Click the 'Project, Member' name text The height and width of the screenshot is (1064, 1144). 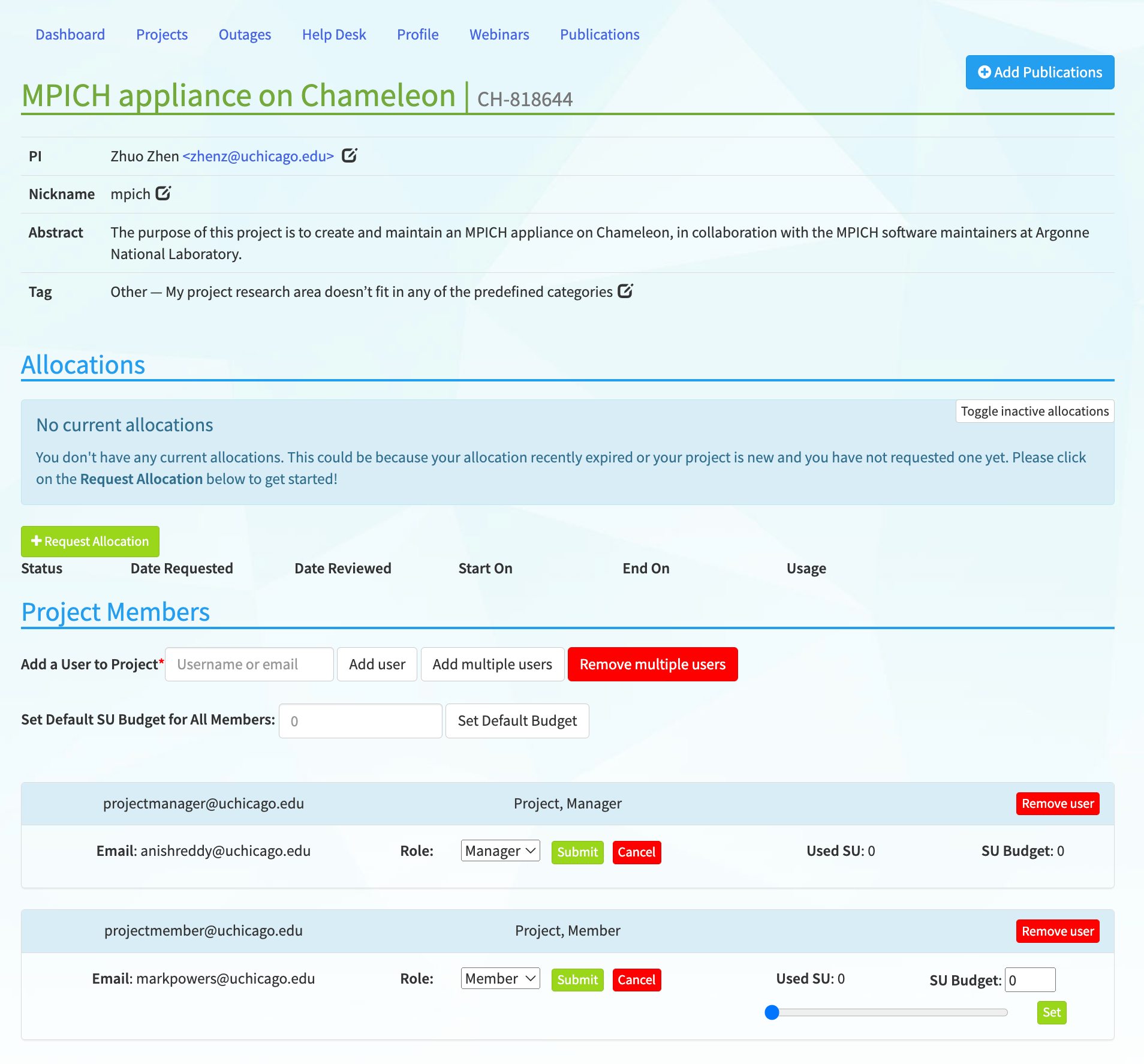point(568,931)
